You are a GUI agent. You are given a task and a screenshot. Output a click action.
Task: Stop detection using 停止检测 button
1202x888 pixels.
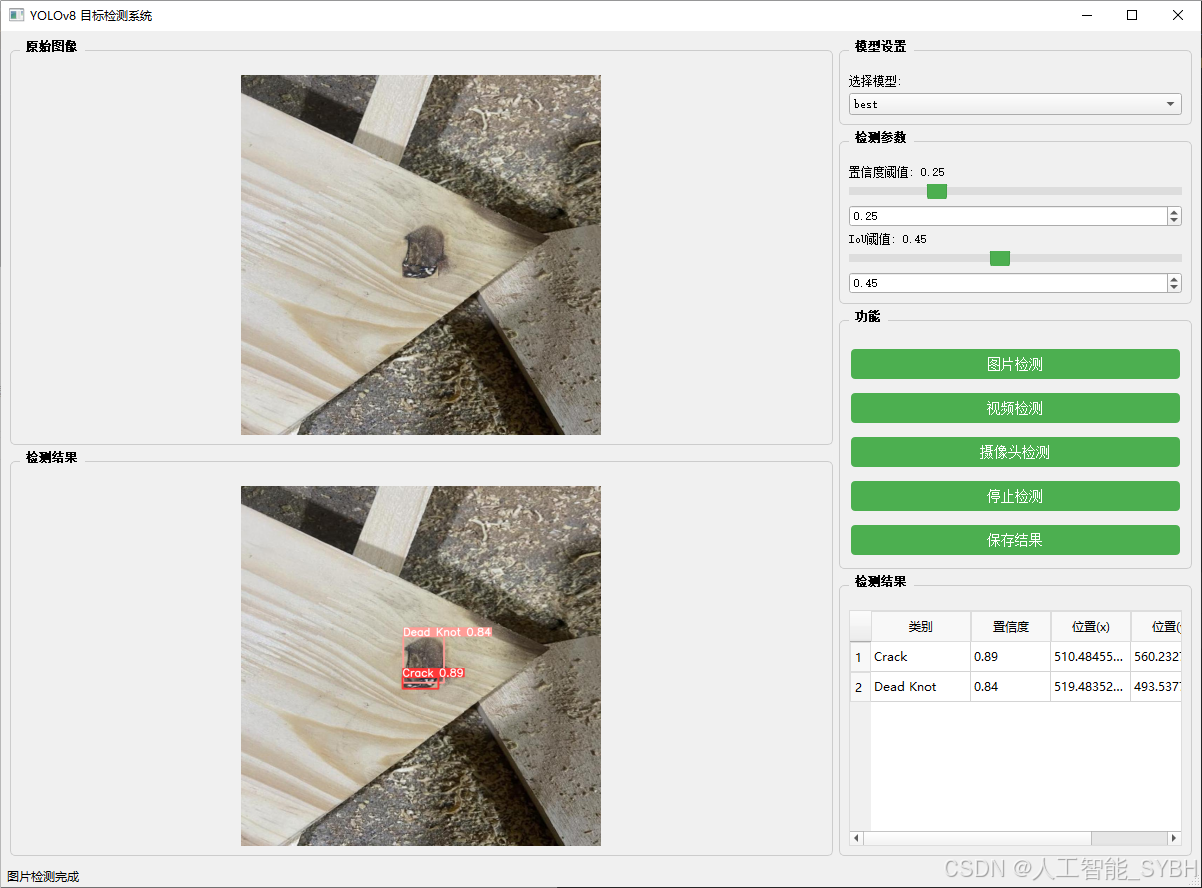pos(1015,496)
